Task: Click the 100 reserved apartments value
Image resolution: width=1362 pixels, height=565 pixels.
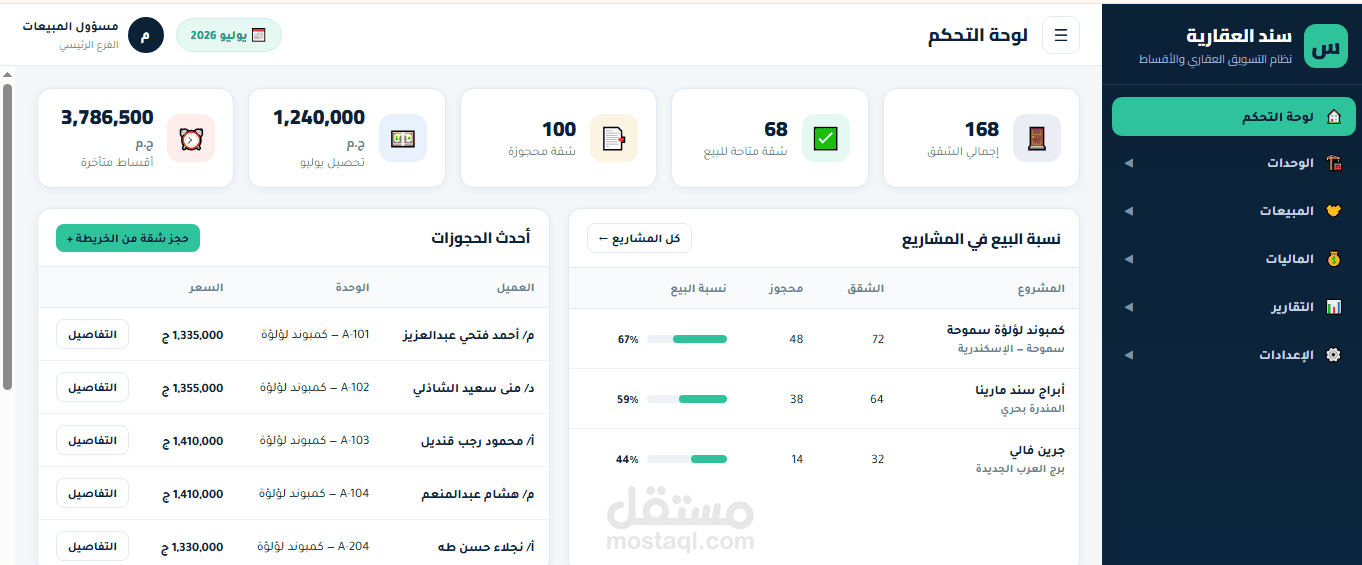Action: point(559,129)
